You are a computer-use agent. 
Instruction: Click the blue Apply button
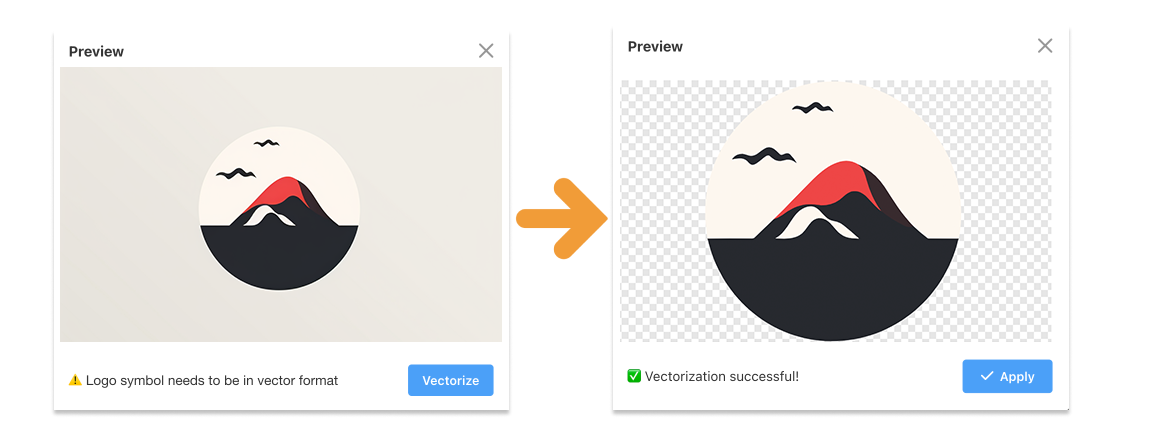(x=1007, y=376)
